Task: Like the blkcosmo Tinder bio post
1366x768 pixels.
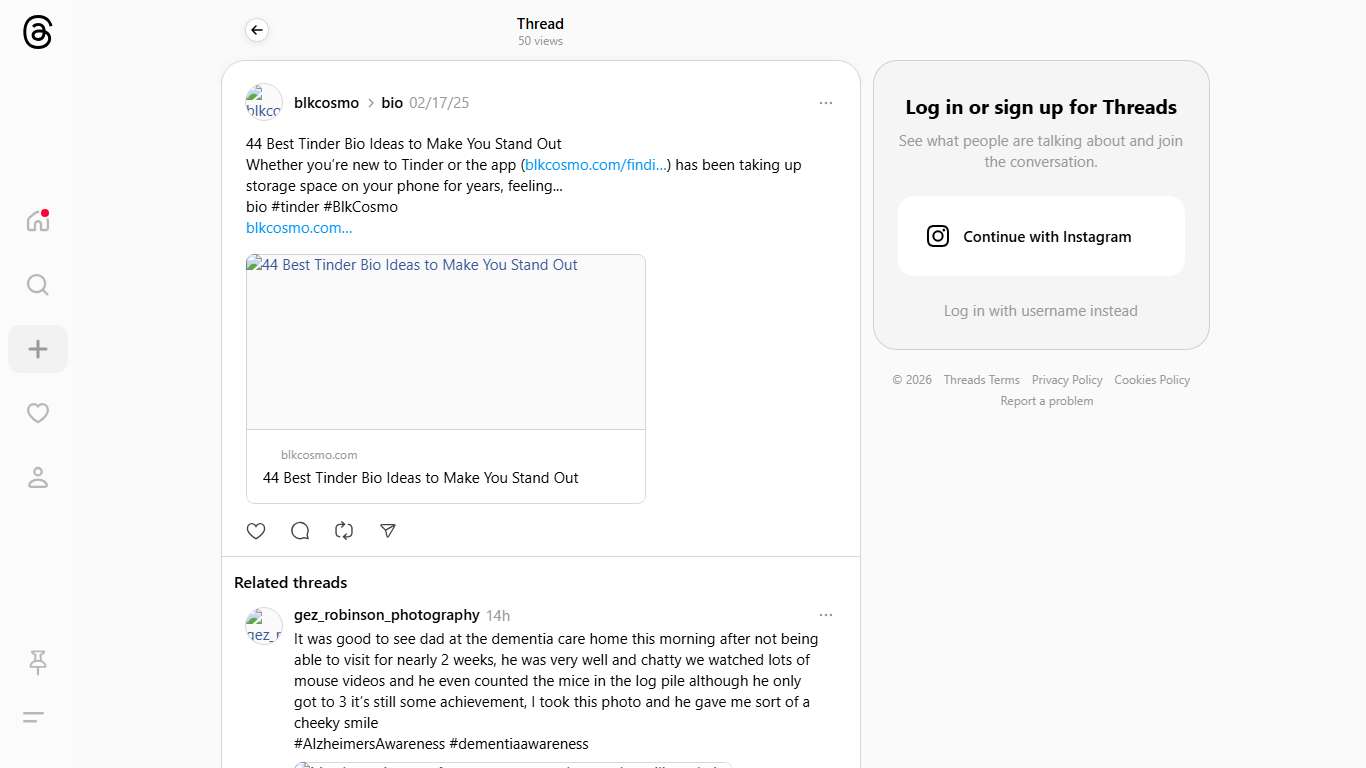Action: click(256, 531)
